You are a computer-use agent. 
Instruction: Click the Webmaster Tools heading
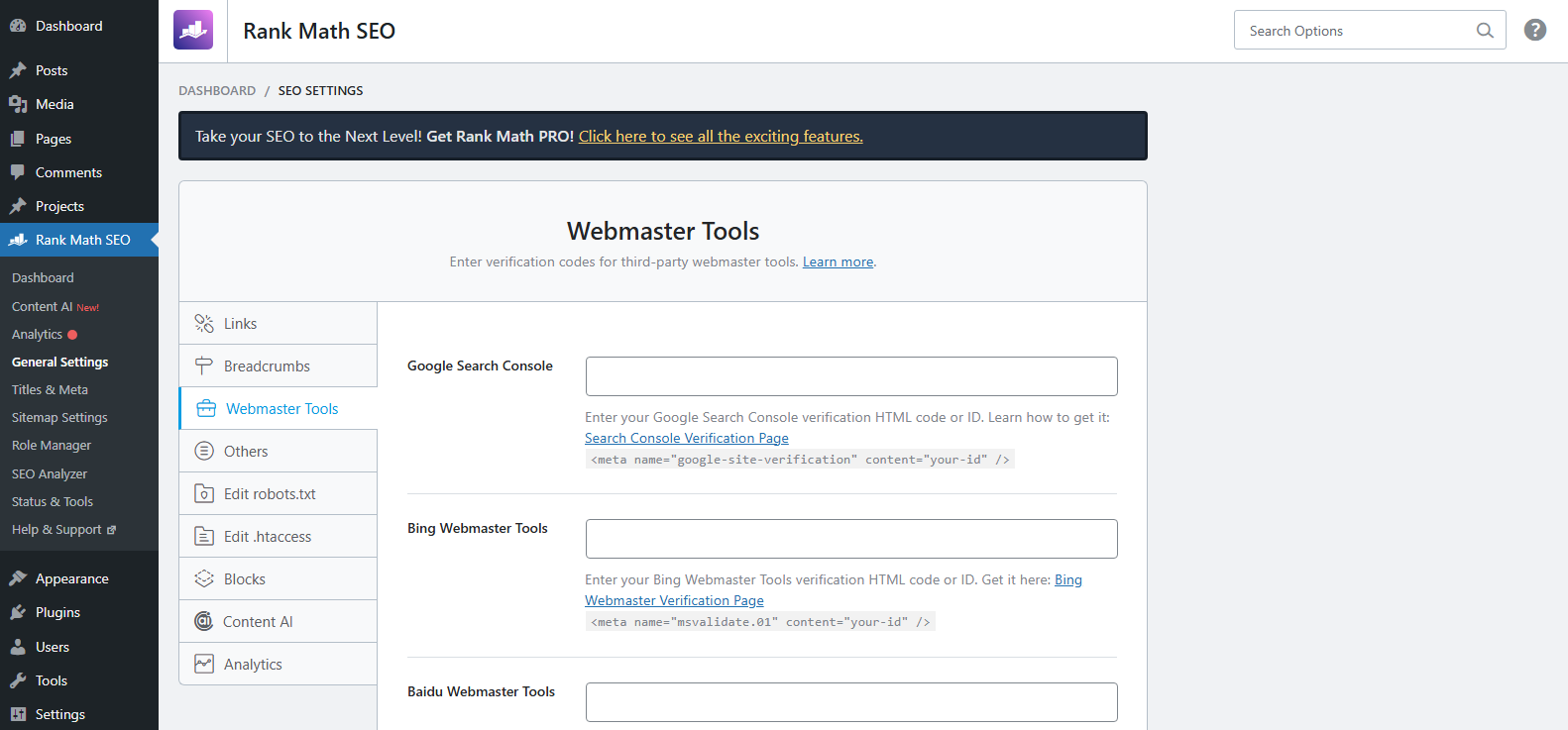[663, 232]
